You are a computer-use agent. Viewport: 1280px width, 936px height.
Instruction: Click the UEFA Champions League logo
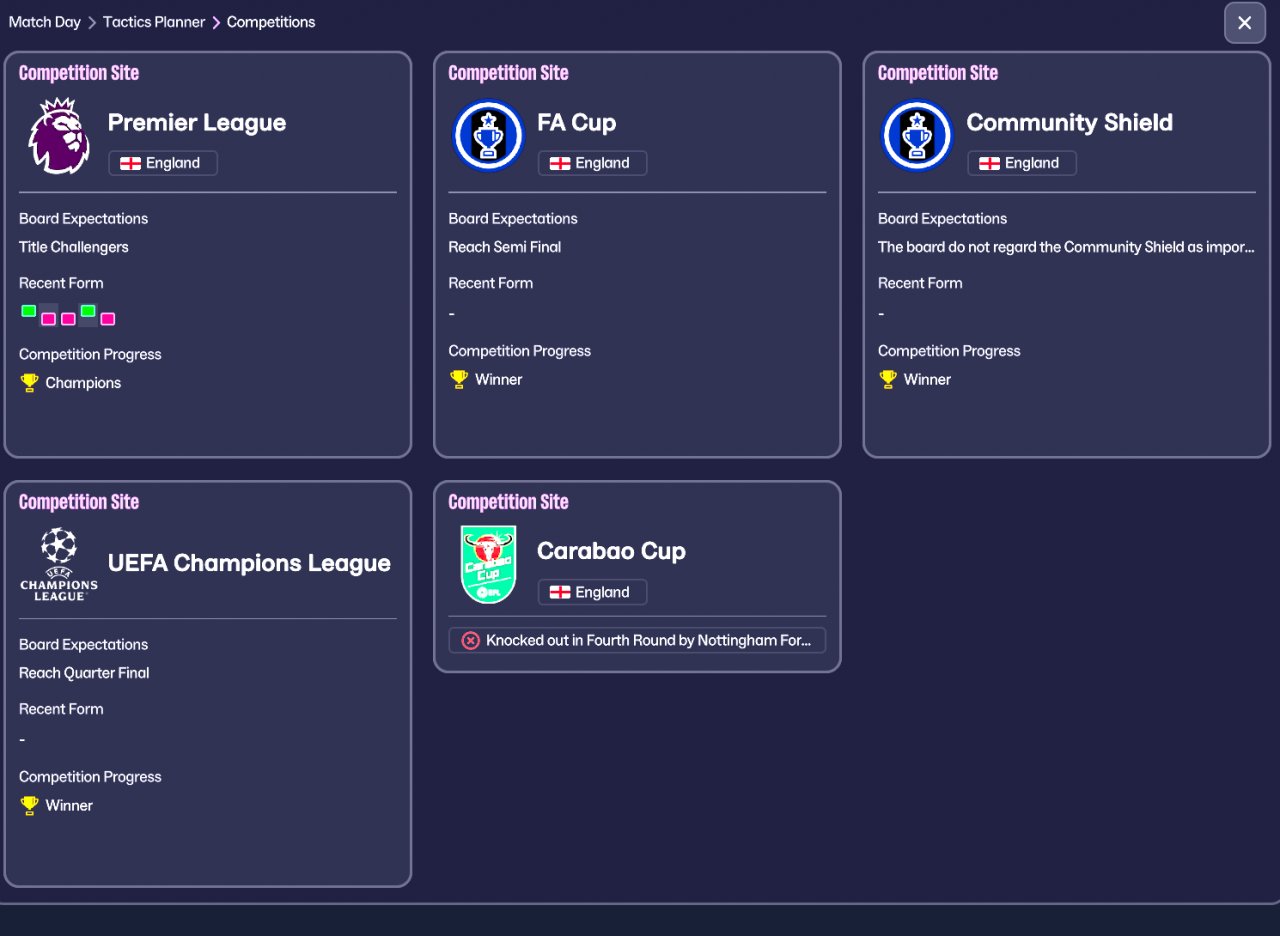click(59, 564)
